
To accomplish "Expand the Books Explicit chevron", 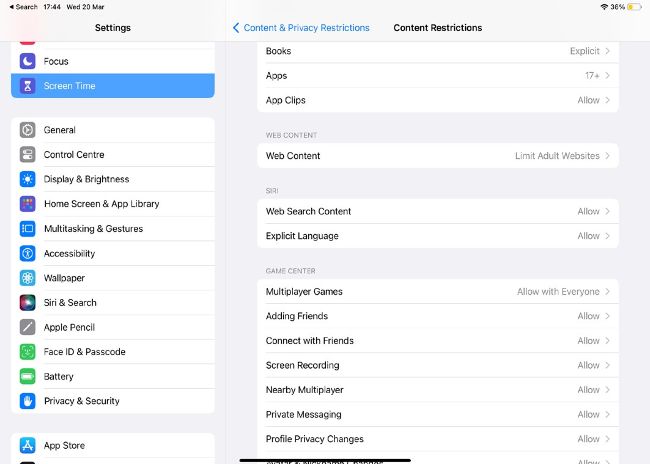I will click(x=607, y=51).
